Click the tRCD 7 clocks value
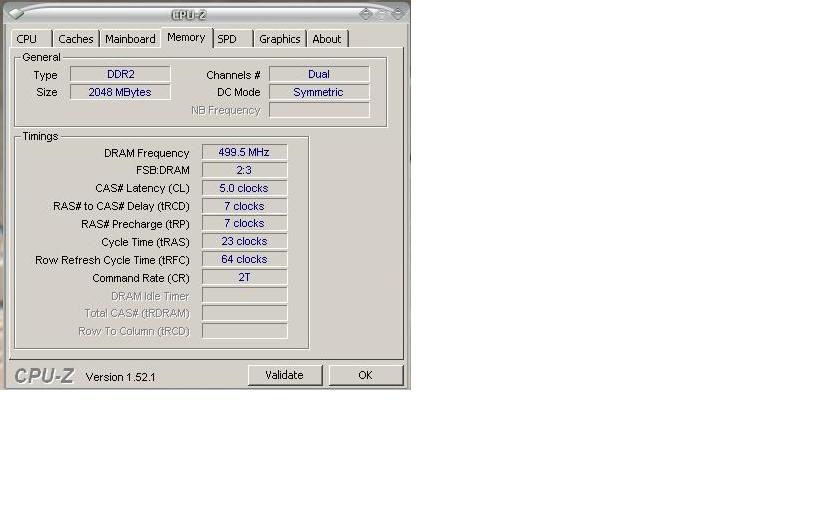The height and width of the screenshot is (525, 840). coord(244,206)
